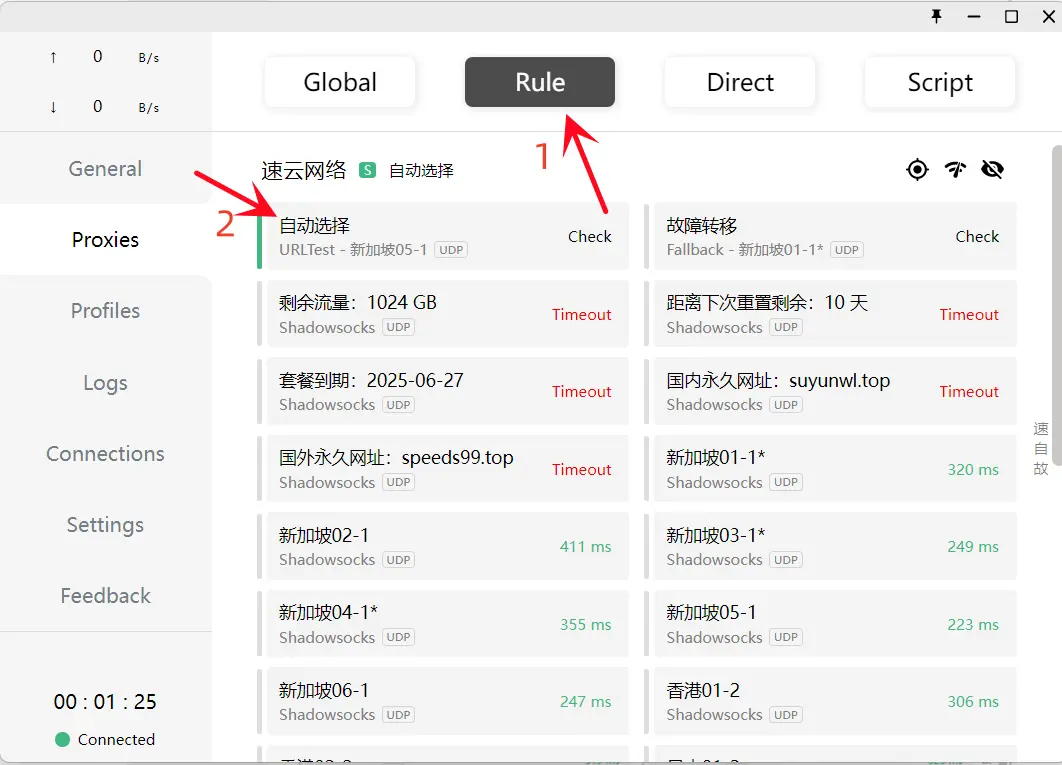The image size is (1062, 765).
Task: Open the Feedback page
Action: pyautogui.click(x=106, y=596)
